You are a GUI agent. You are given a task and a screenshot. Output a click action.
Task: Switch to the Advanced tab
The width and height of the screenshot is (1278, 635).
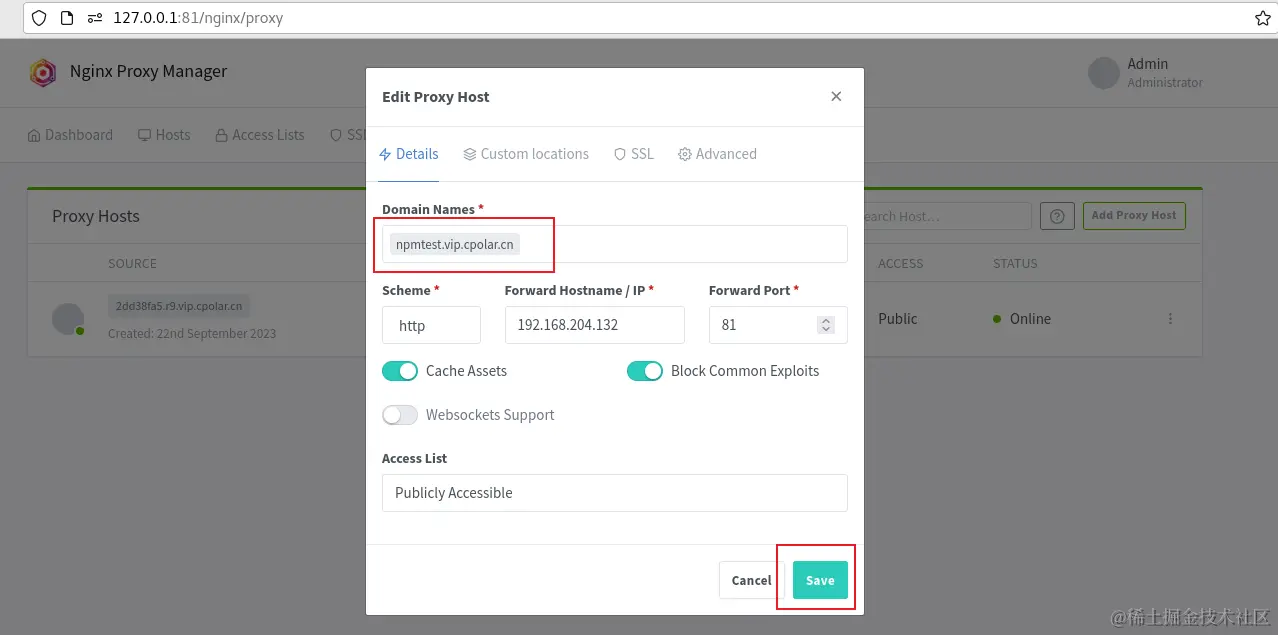pyautogui.click(x=717, y=154)
